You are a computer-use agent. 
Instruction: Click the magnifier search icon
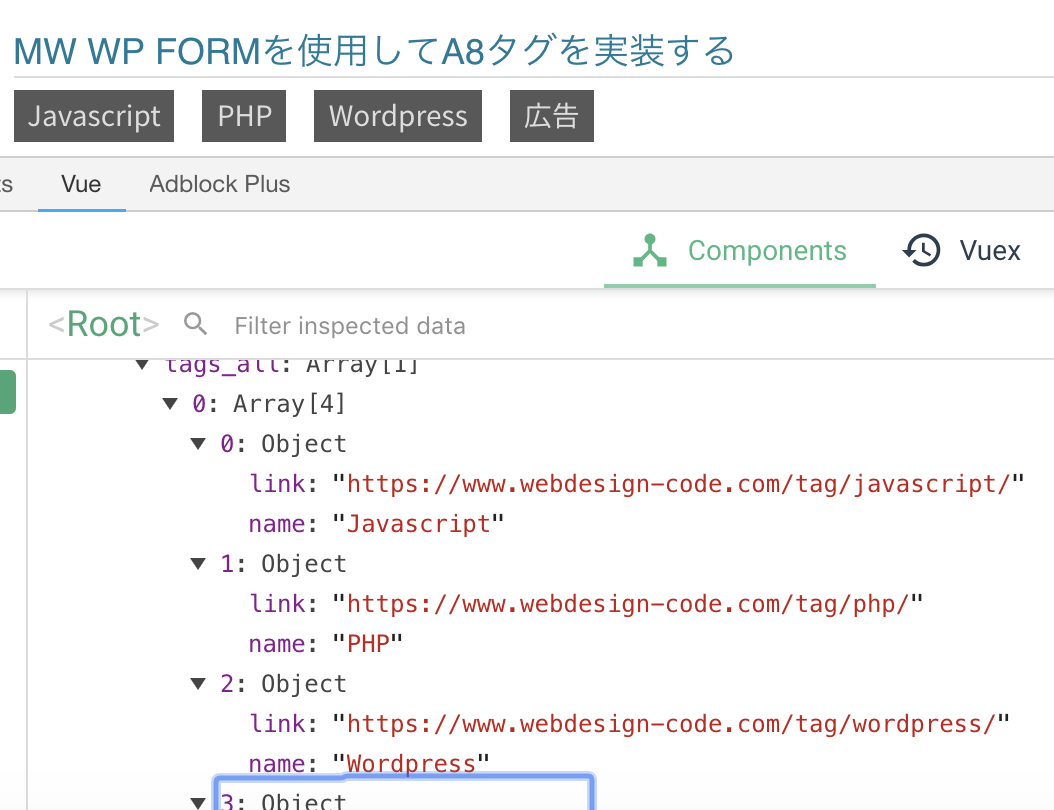[196, 324]
